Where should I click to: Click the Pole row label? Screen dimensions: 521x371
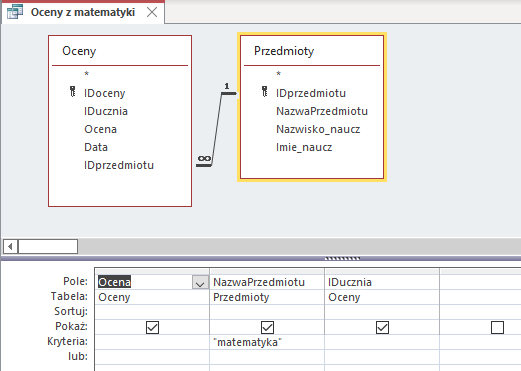click(x=75, y=281)
